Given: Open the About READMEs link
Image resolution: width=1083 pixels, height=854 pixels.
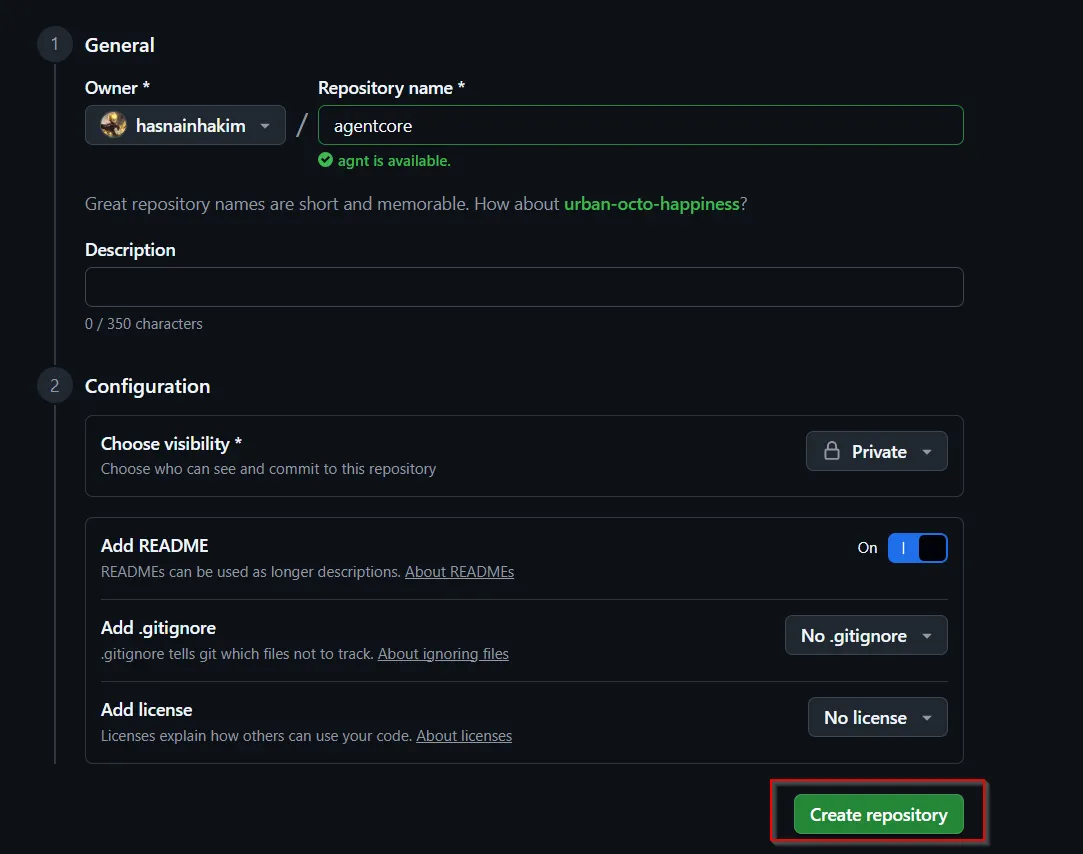Looking at the screenshot, I should [x=459, y=571].
